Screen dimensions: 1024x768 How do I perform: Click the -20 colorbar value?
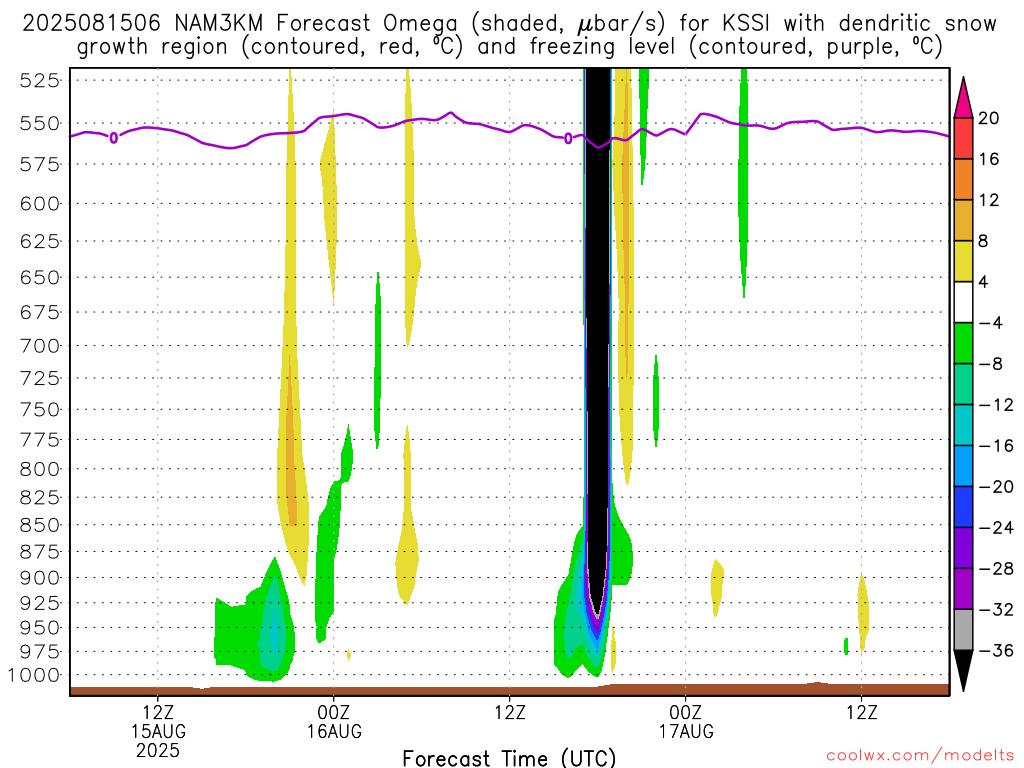tap(996, 487)
